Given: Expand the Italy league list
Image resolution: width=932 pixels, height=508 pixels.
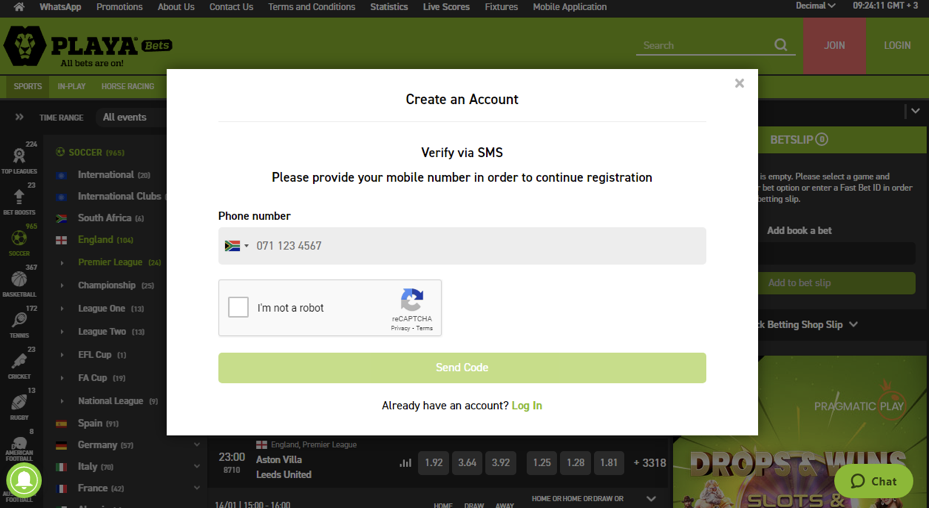Looking at the screenshot, I should 196,466.
